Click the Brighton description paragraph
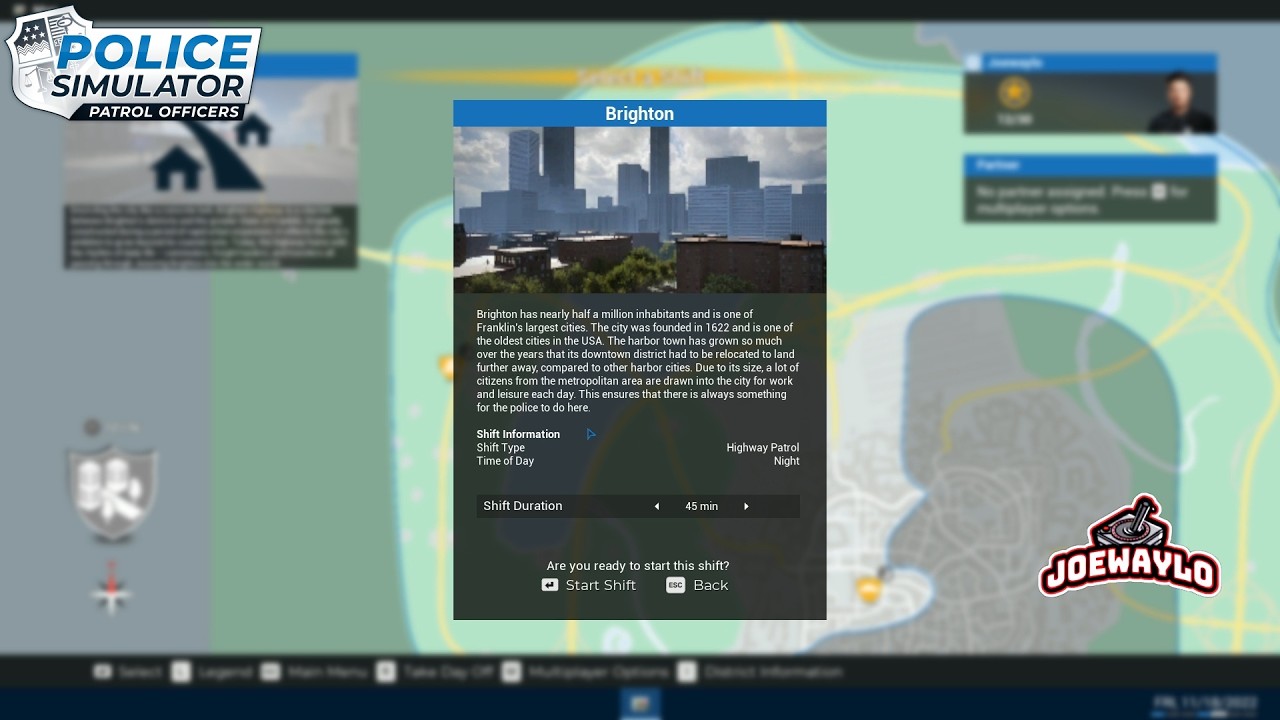 click(638, 361)
